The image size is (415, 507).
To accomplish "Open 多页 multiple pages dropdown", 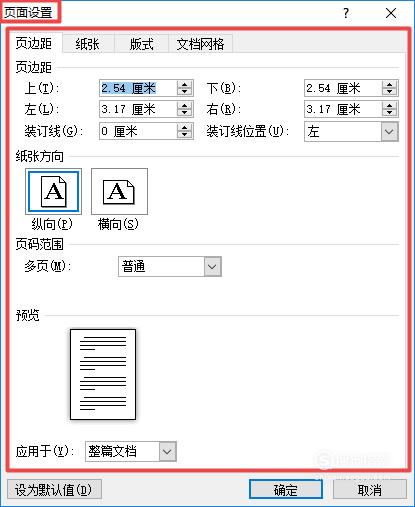I will [x=212, y=267].
